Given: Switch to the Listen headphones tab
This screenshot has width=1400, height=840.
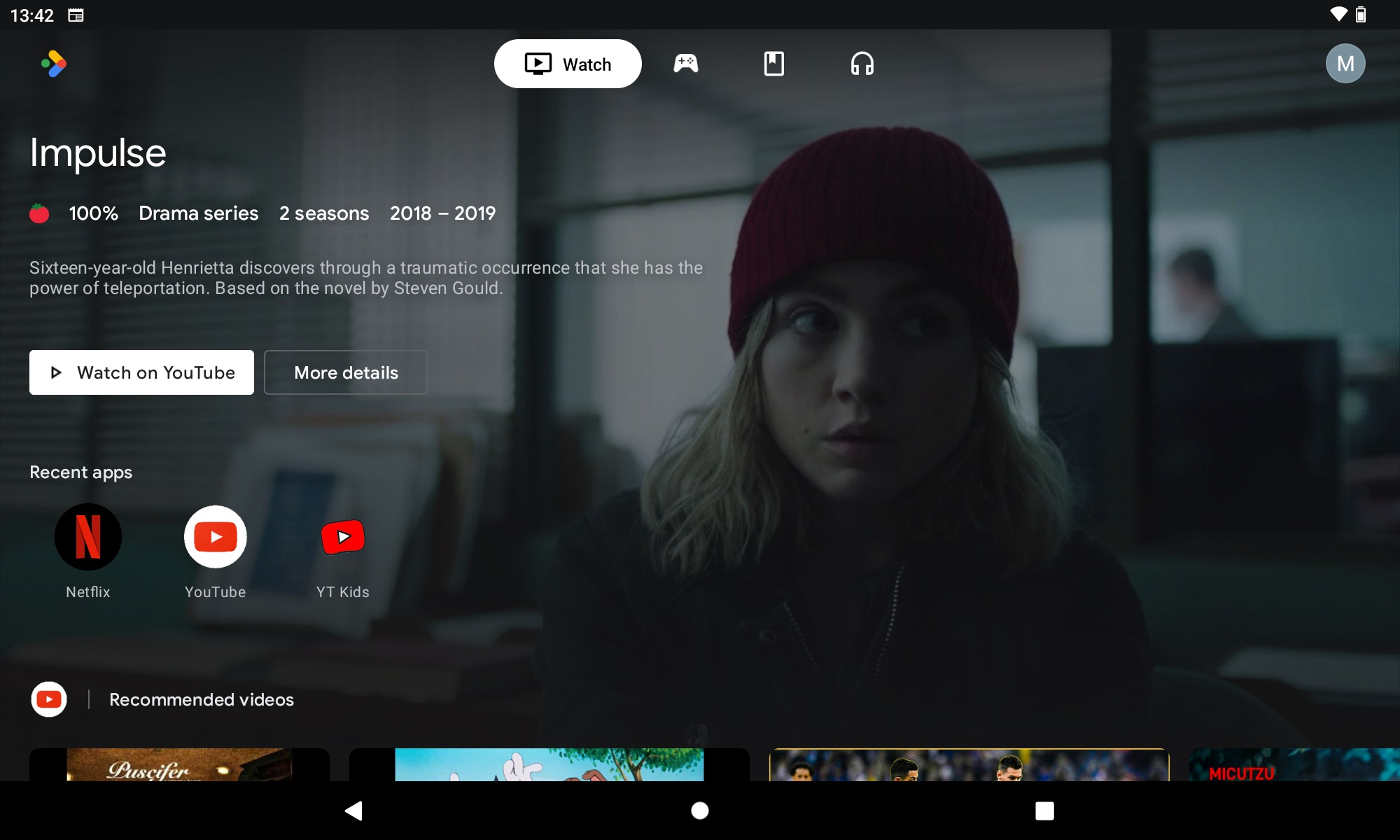Looking at the screenshot, I should pos(862,64).
